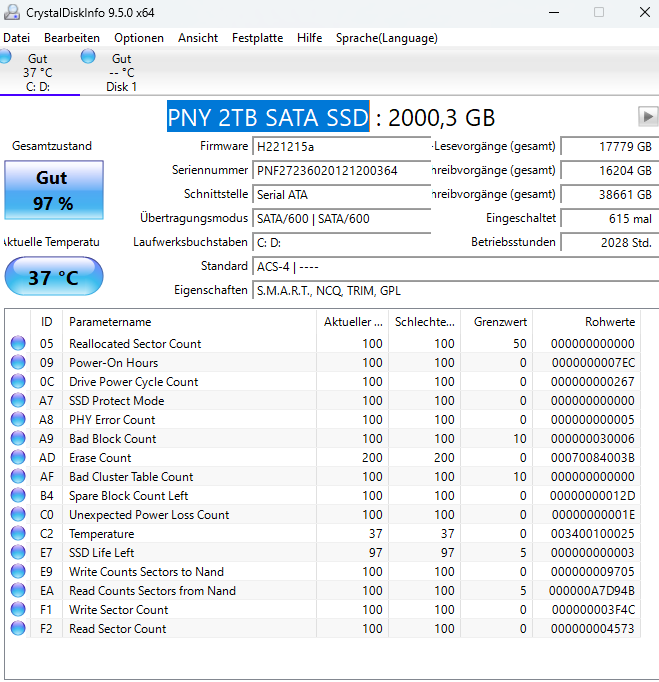Click status orb of SSD Protect Mode

pyautogui.click(x=18, y=400)
